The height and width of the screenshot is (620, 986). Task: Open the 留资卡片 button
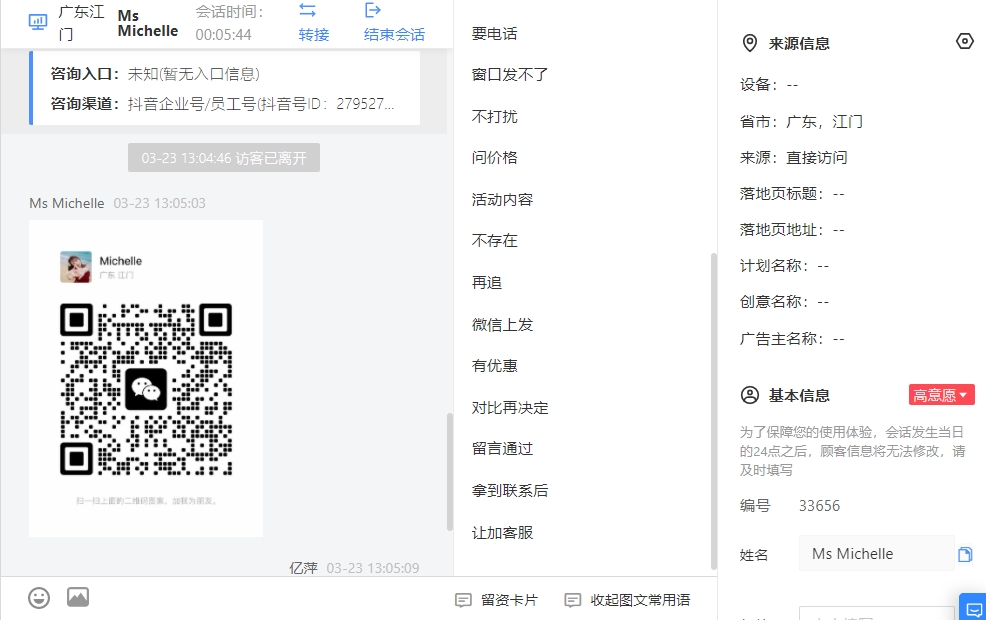pyautogui.click(x=496, y=601)
